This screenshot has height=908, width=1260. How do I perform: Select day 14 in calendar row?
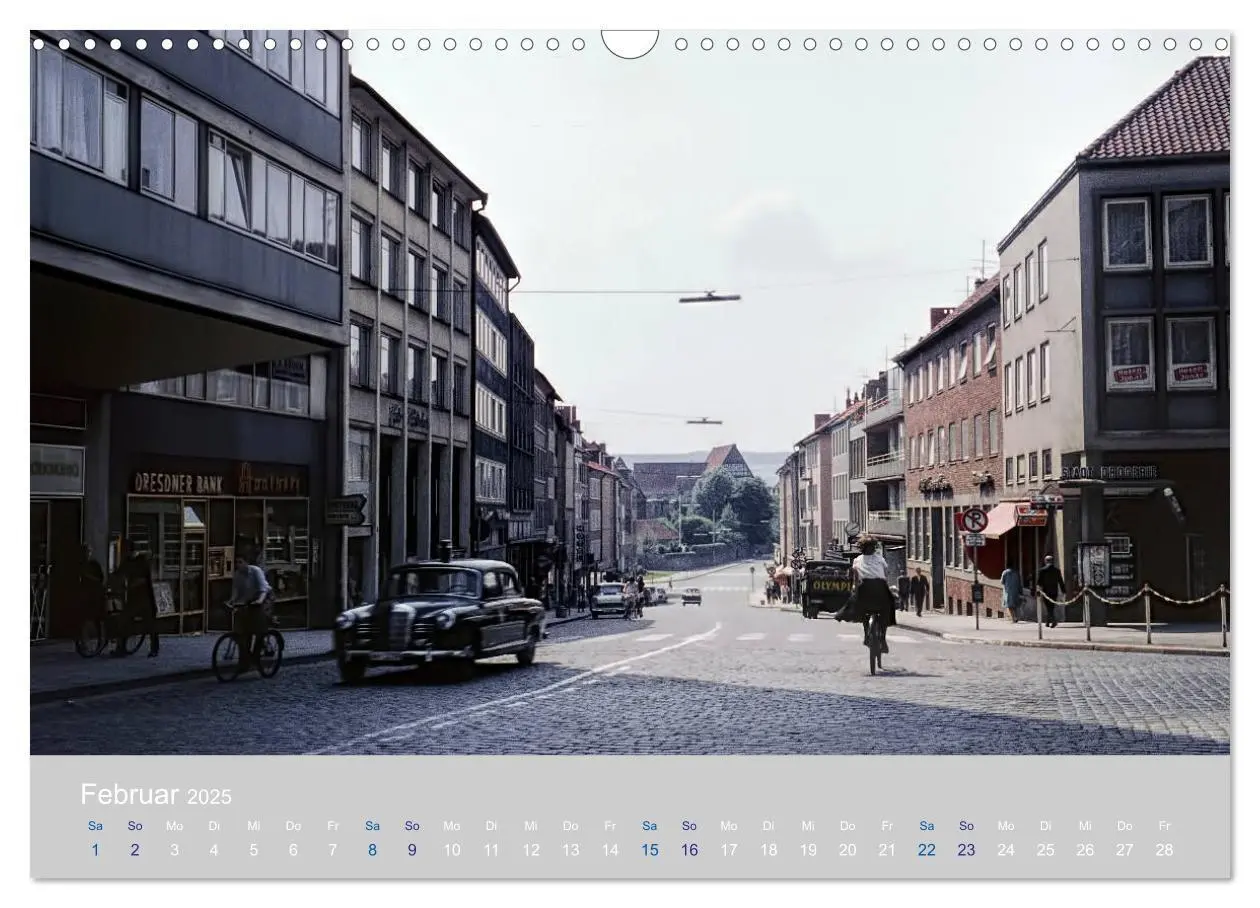610,850
